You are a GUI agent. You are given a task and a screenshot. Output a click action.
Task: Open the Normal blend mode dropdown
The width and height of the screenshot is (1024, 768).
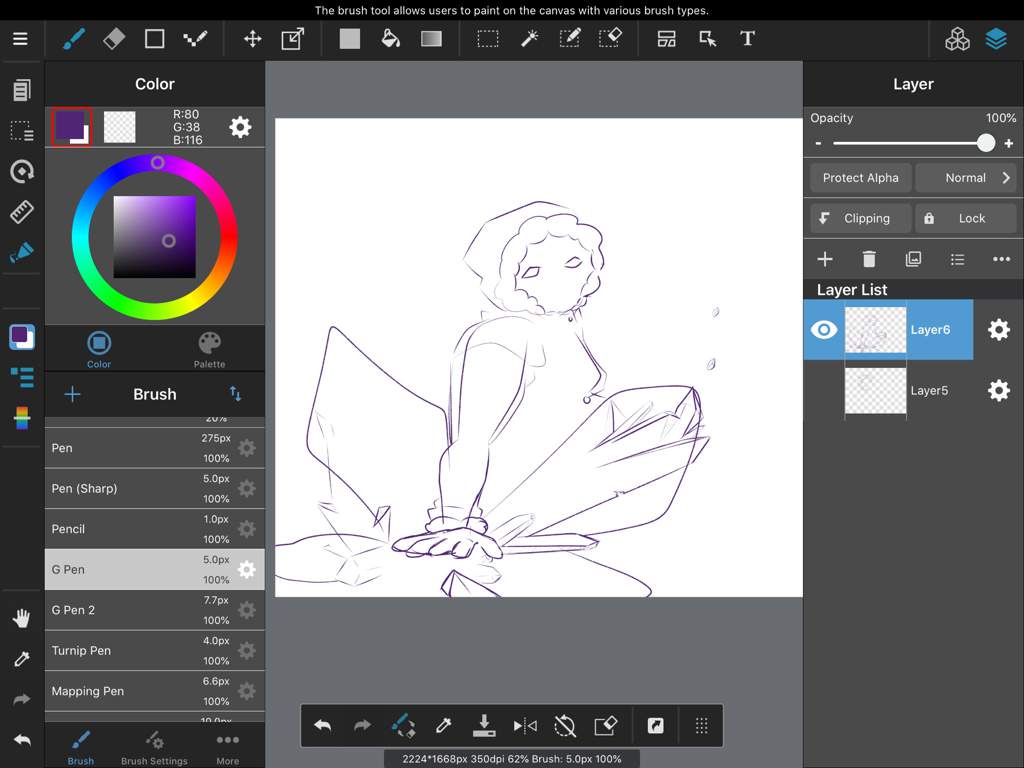click(x=966, y=178)
